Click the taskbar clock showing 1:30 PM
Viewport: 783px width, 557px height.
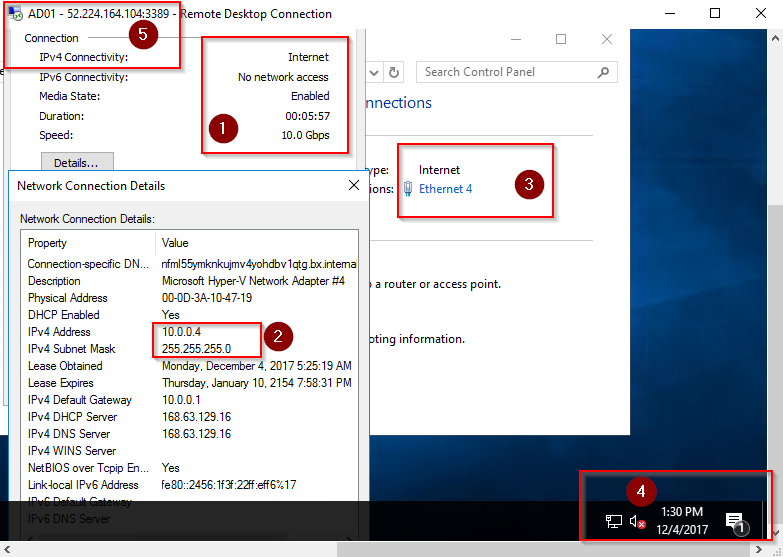coord(682,521)
